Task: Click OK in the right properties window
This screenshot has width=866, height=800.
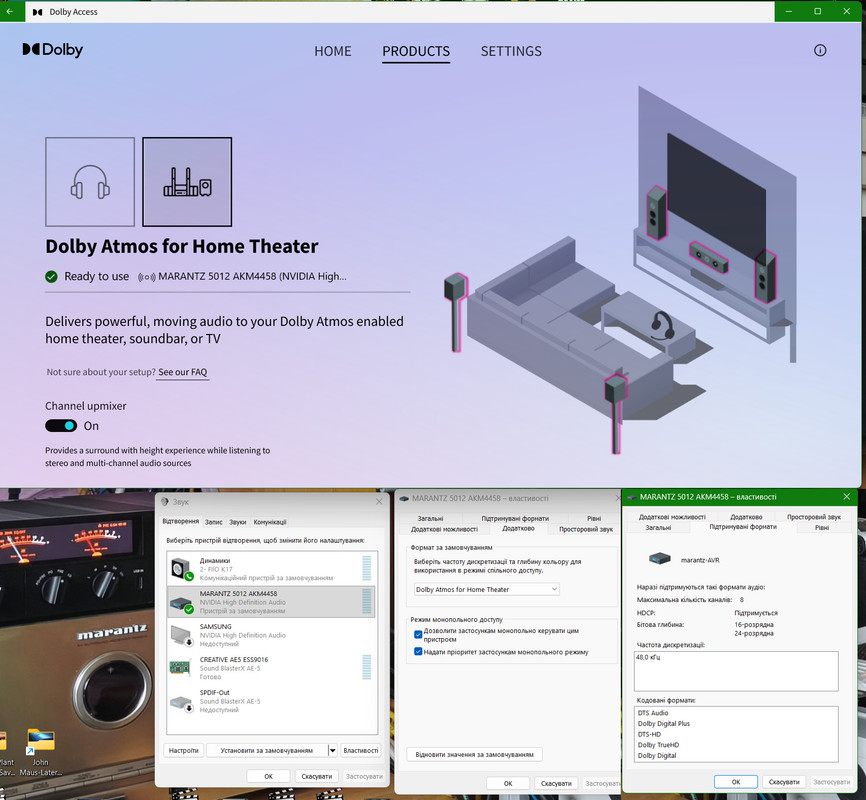Action: point(736,782)
